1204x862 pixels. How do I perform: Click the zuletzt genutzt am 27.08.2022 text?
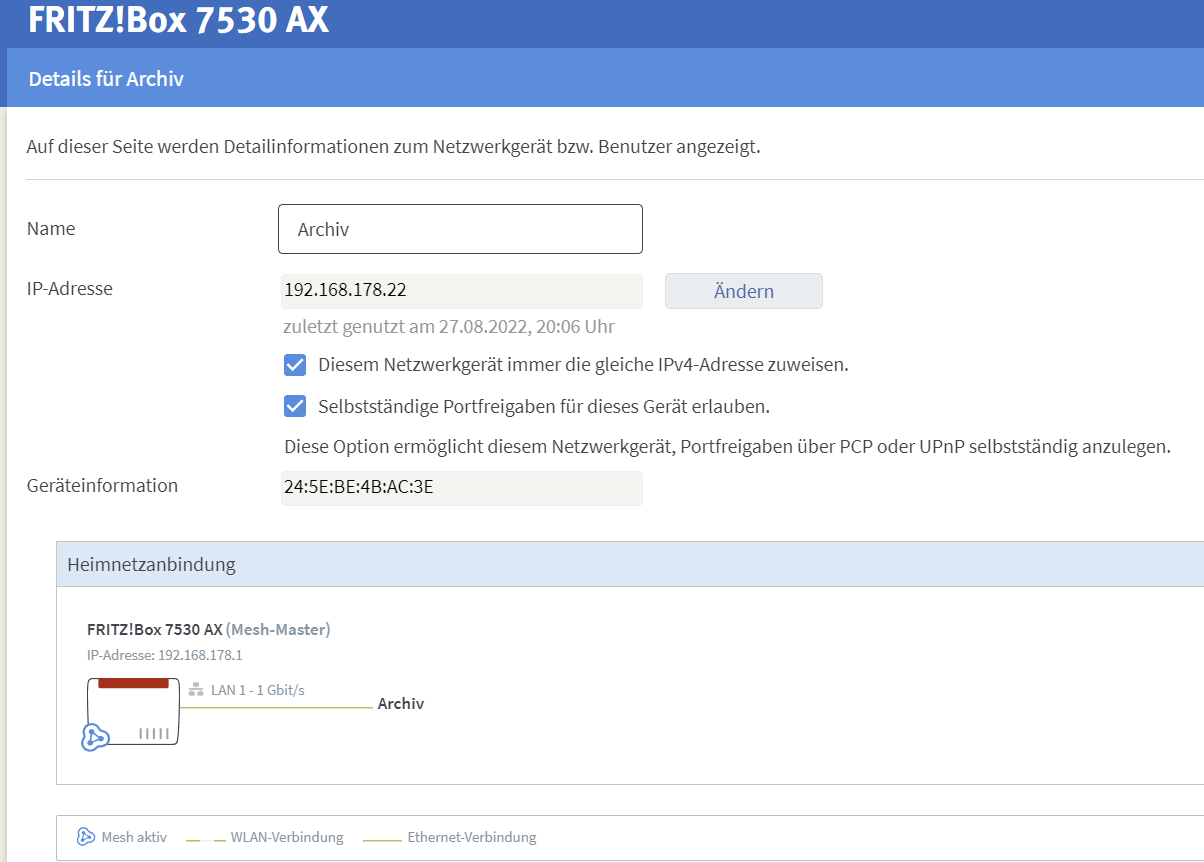tap(449, 327)
